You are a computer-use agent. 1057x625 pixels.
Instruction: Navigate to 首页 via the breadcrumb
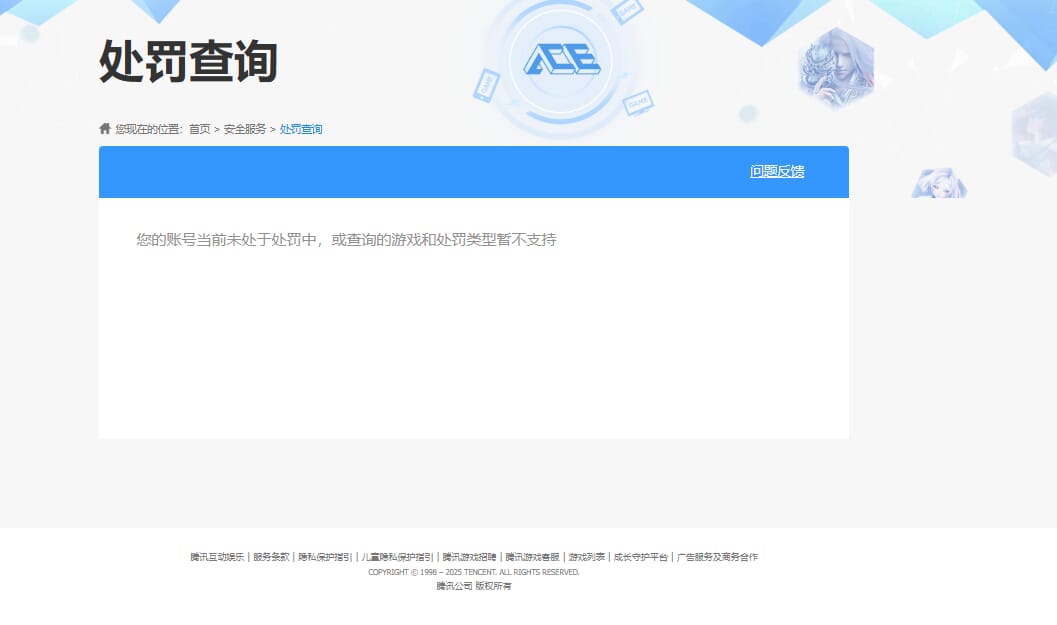click(201, 128)
